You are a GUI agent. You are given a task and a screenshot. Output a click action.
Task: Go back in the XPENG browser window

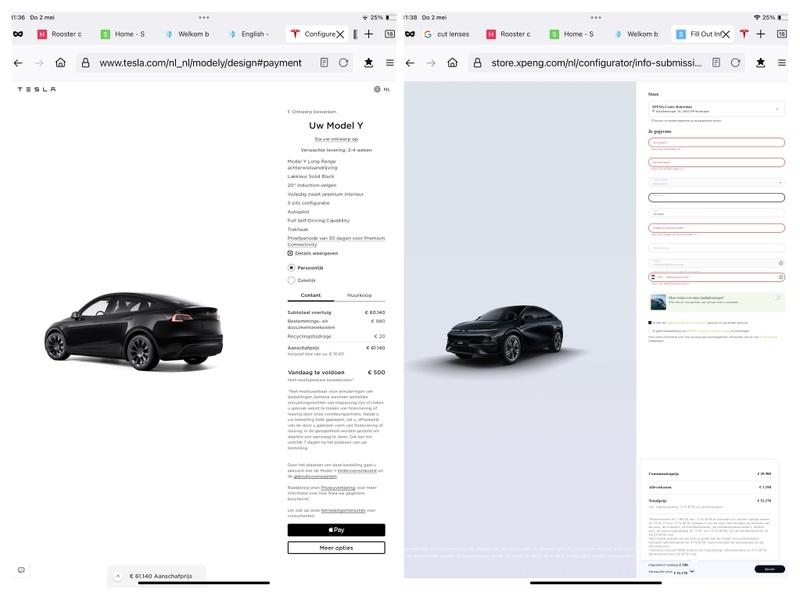[x=410, y=63]
